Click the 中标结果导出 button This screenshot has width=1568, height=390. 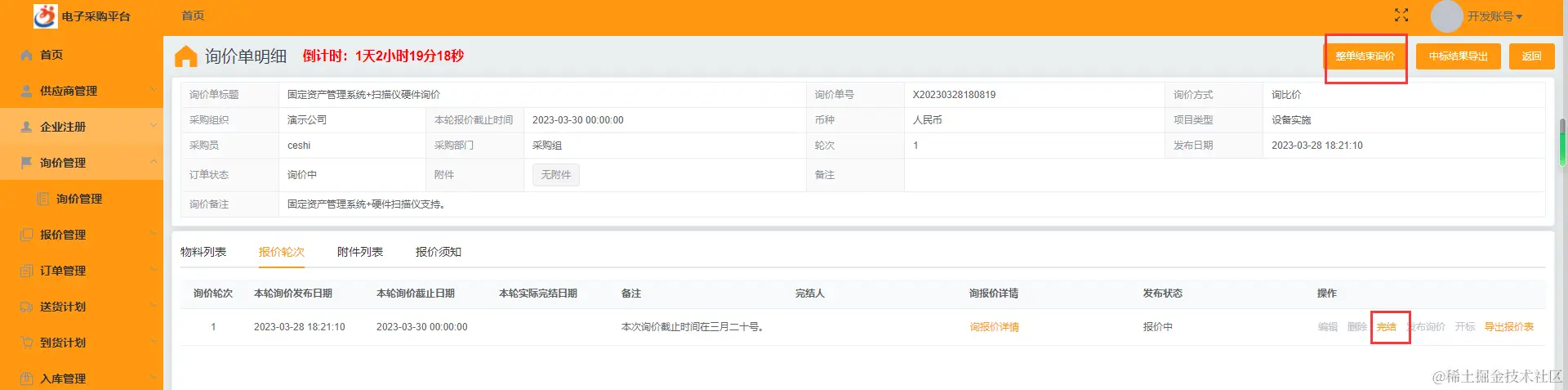click(1458, 56)
